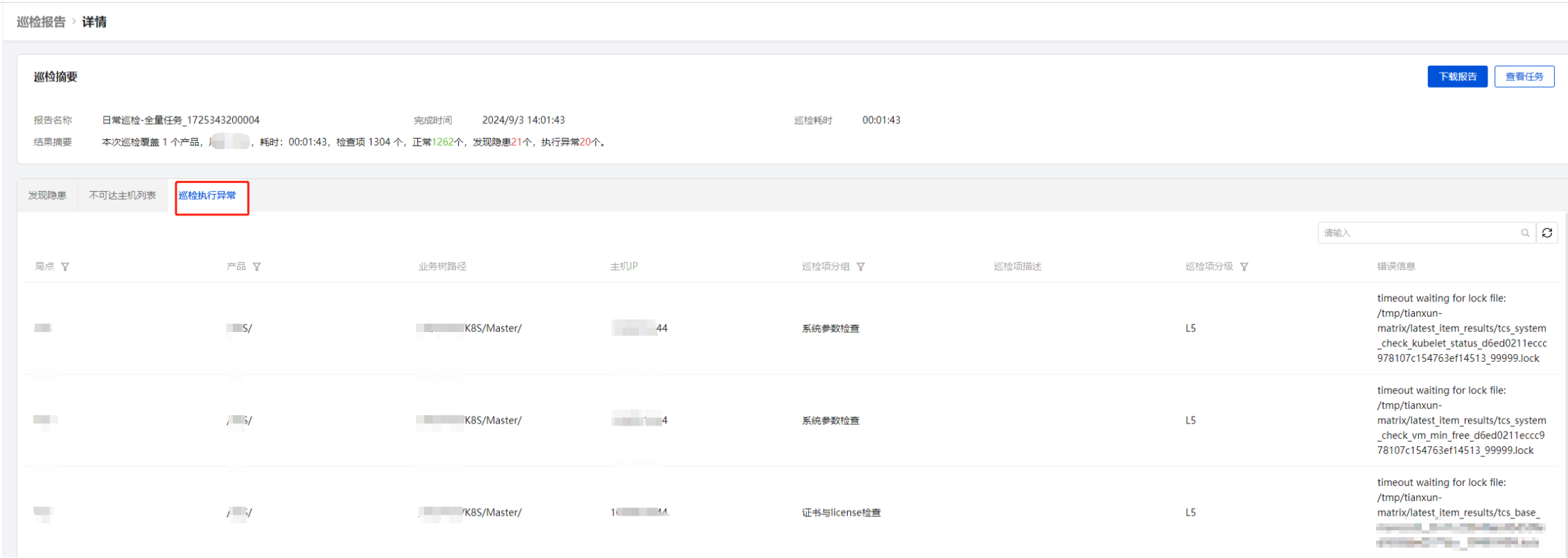Click the search magnifier icon

pyautogui.click(x=1525, y=233)
